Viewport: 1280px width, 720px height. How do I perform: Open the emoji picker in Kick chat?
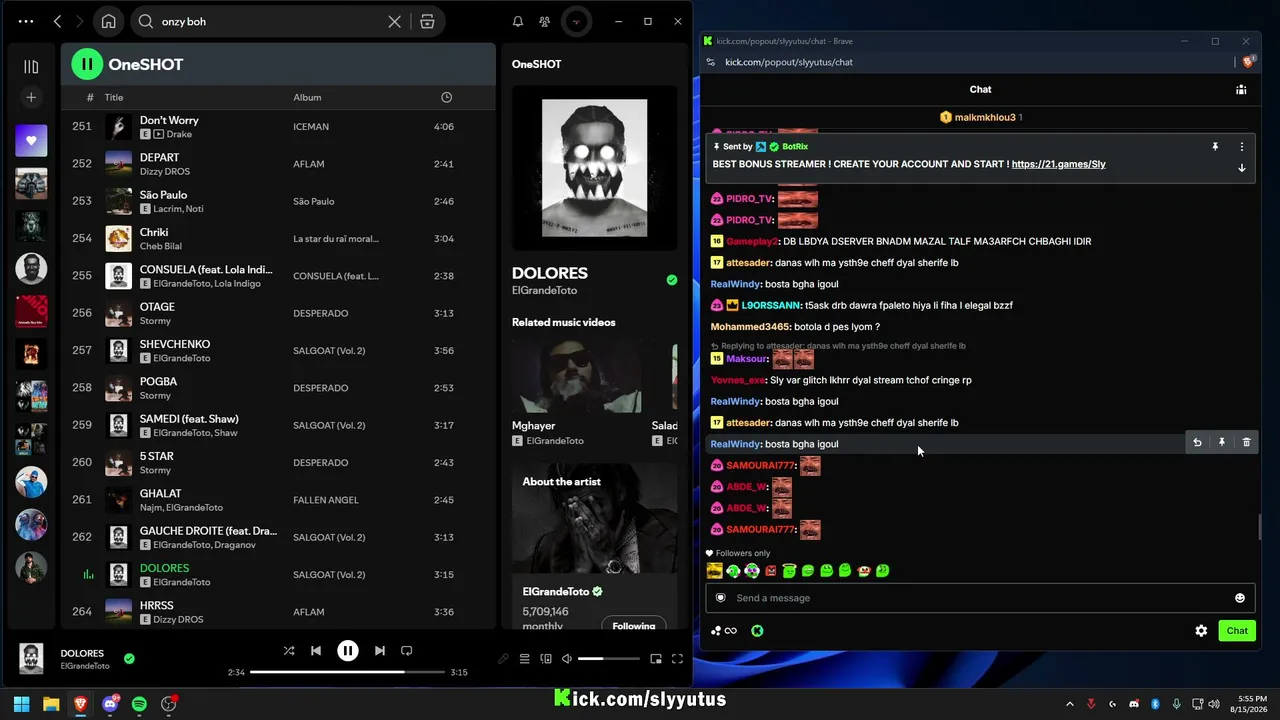(1240, 598)
